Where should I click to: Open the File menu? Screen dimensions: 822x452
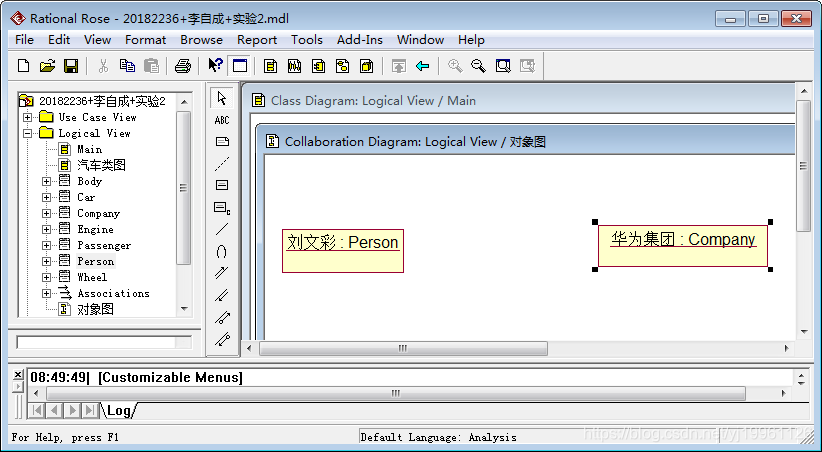click(x=24, y=40)
